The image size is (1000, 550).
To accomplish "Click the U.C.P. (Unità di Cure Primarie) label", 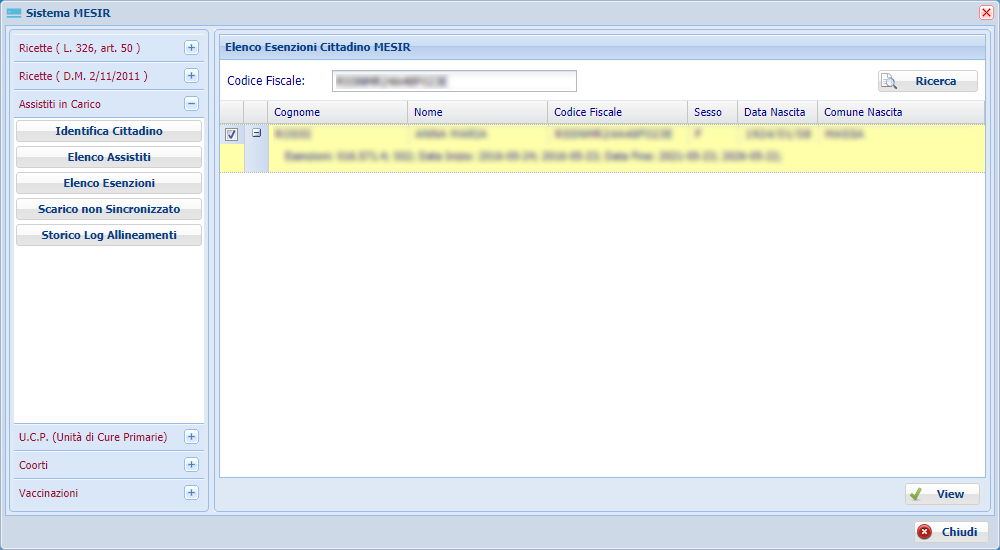I will (x=93, y=437).
